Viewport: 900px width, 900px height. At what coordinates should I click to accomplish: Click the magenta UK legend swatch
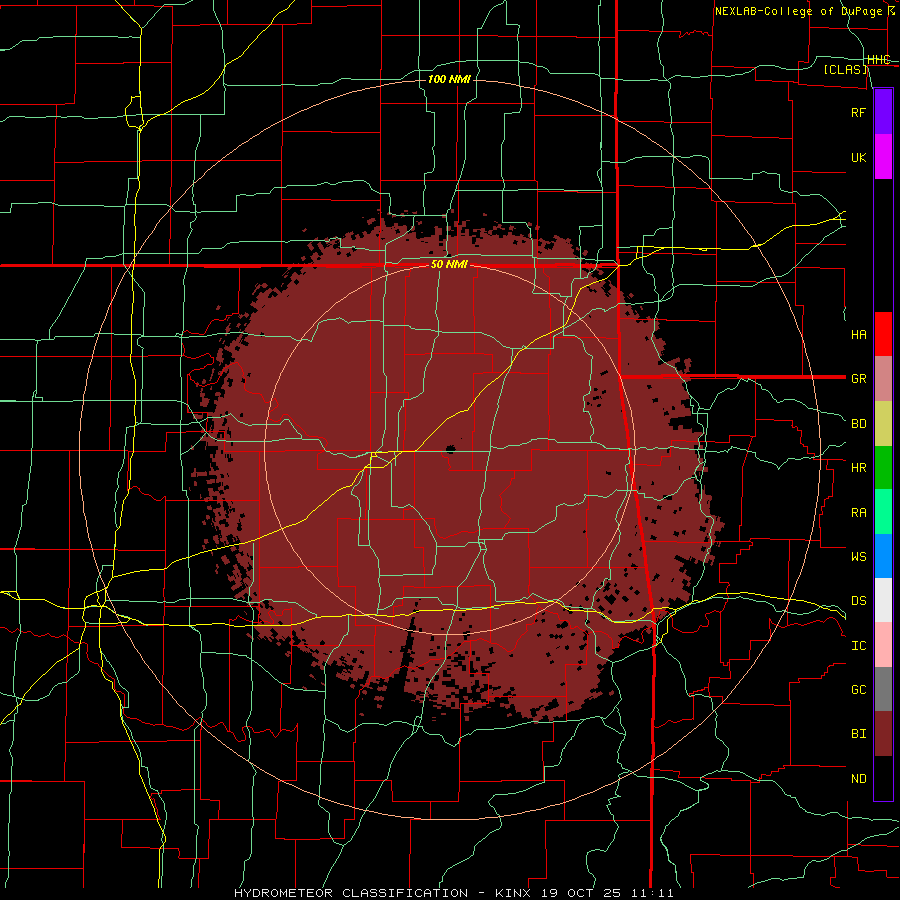(883, 157)
